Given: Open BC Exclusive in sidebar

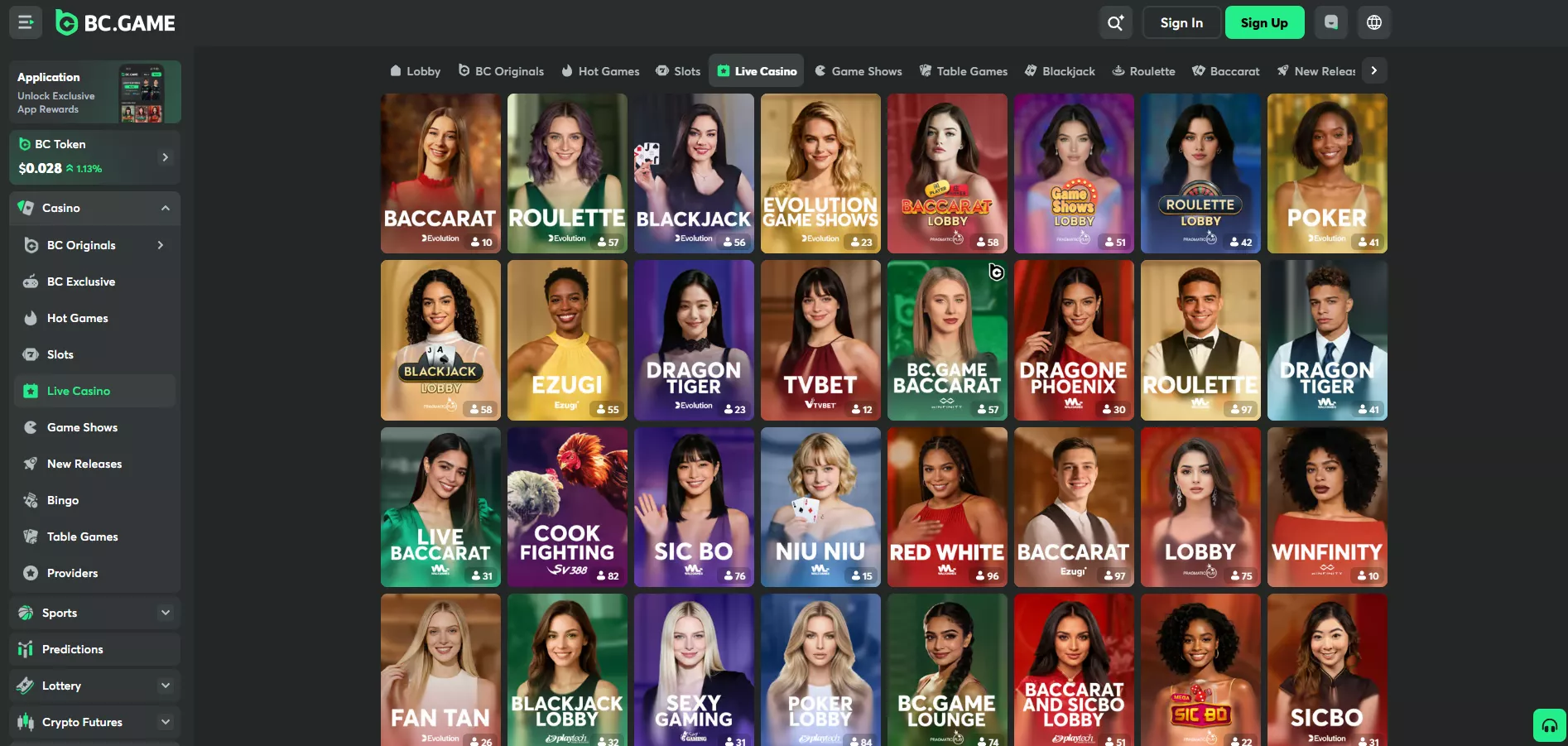Looking at the screenshot, I should (95, 282).
